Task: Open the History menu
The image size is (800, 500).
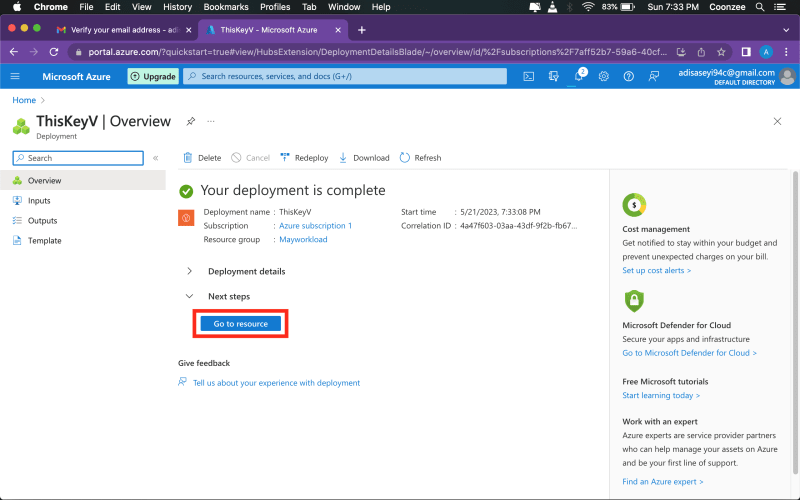Action: pyautogui.click(x=177, y=7)
